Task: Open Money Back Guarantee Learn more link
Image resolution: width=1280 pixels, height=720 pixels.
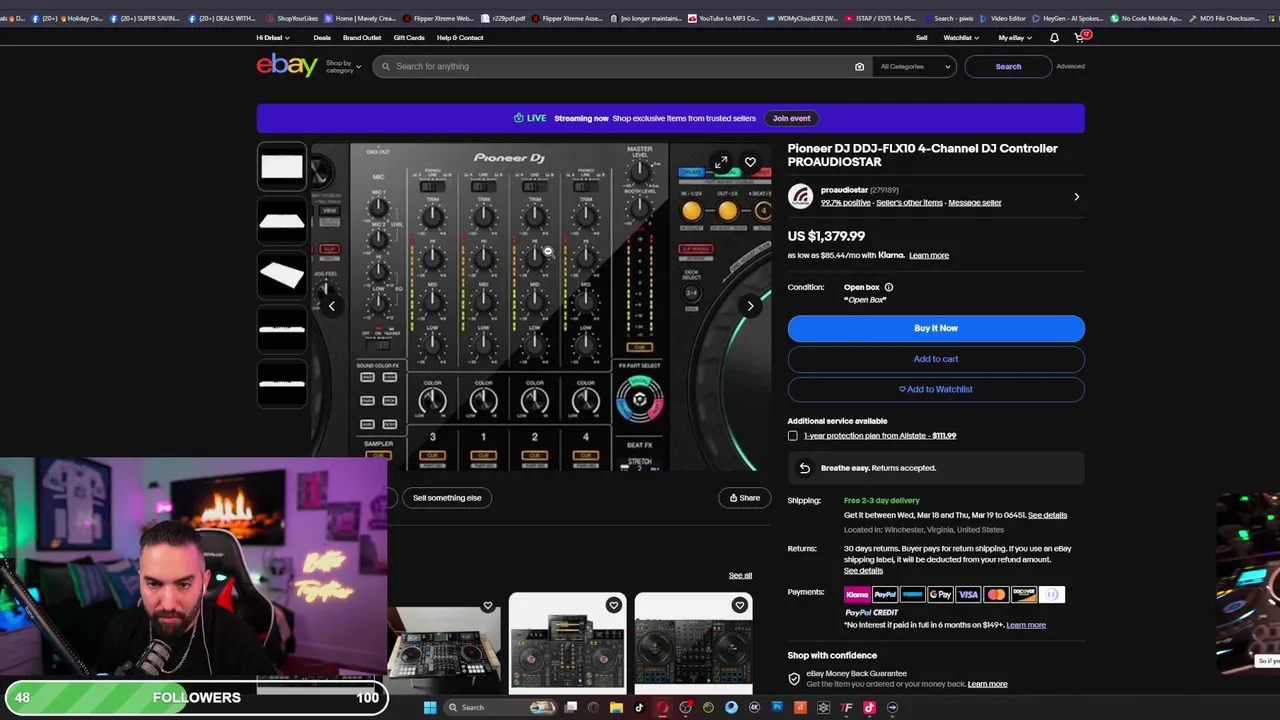Action: pos(987,684)
